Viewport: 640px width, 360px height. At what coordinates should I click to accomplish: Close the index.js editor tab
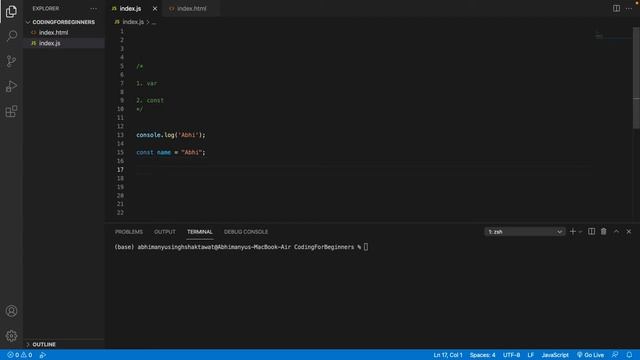(x=155, y=9)
